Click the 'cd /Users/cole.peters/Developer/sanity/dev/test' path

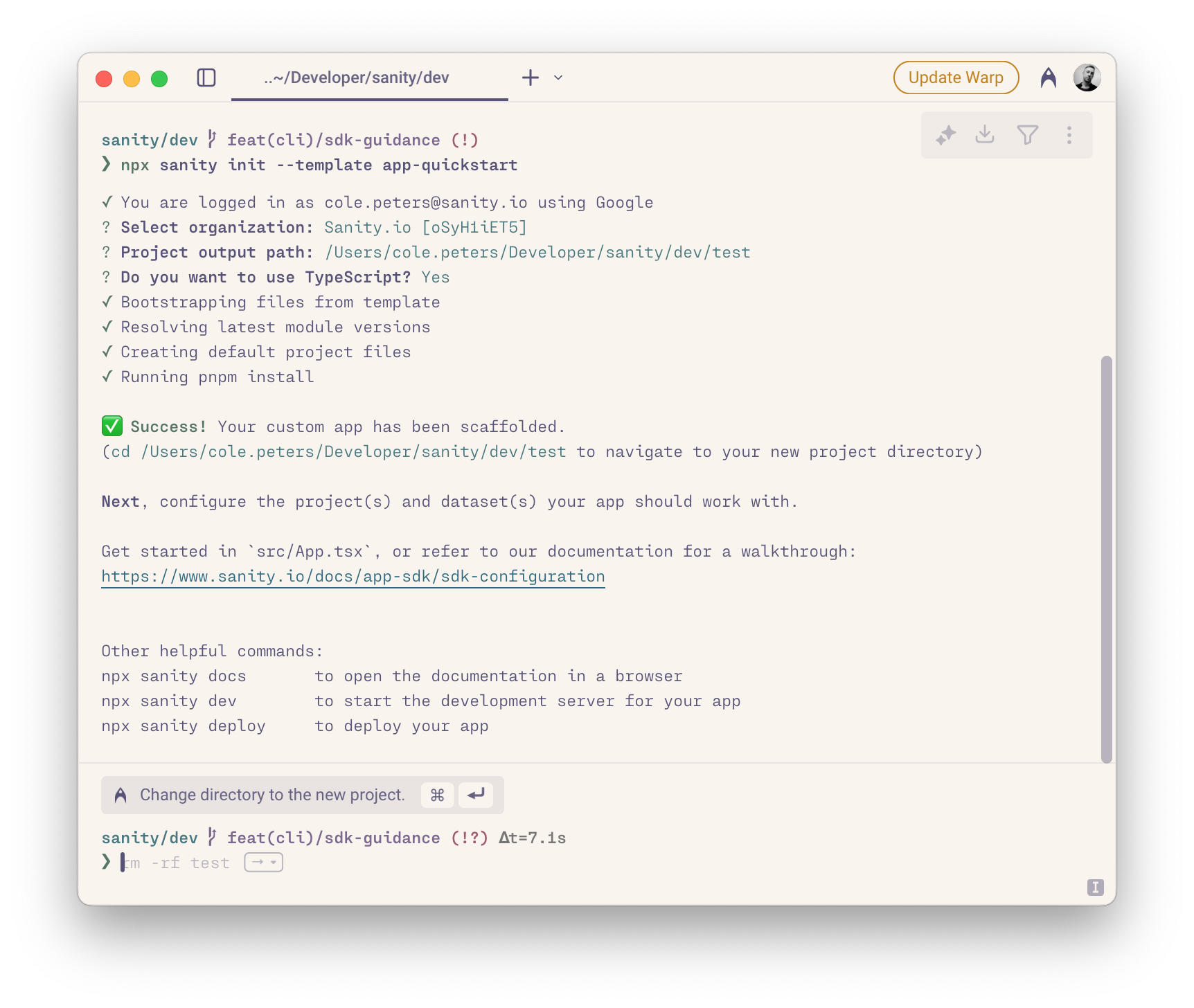click(x=339, y=452)
